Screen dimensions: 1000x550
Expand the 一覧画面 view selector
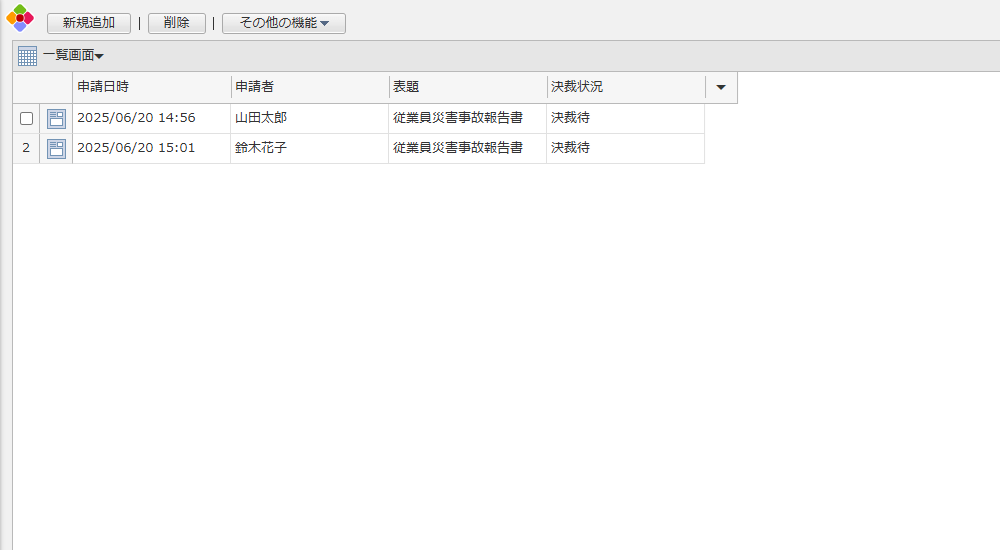73,56
